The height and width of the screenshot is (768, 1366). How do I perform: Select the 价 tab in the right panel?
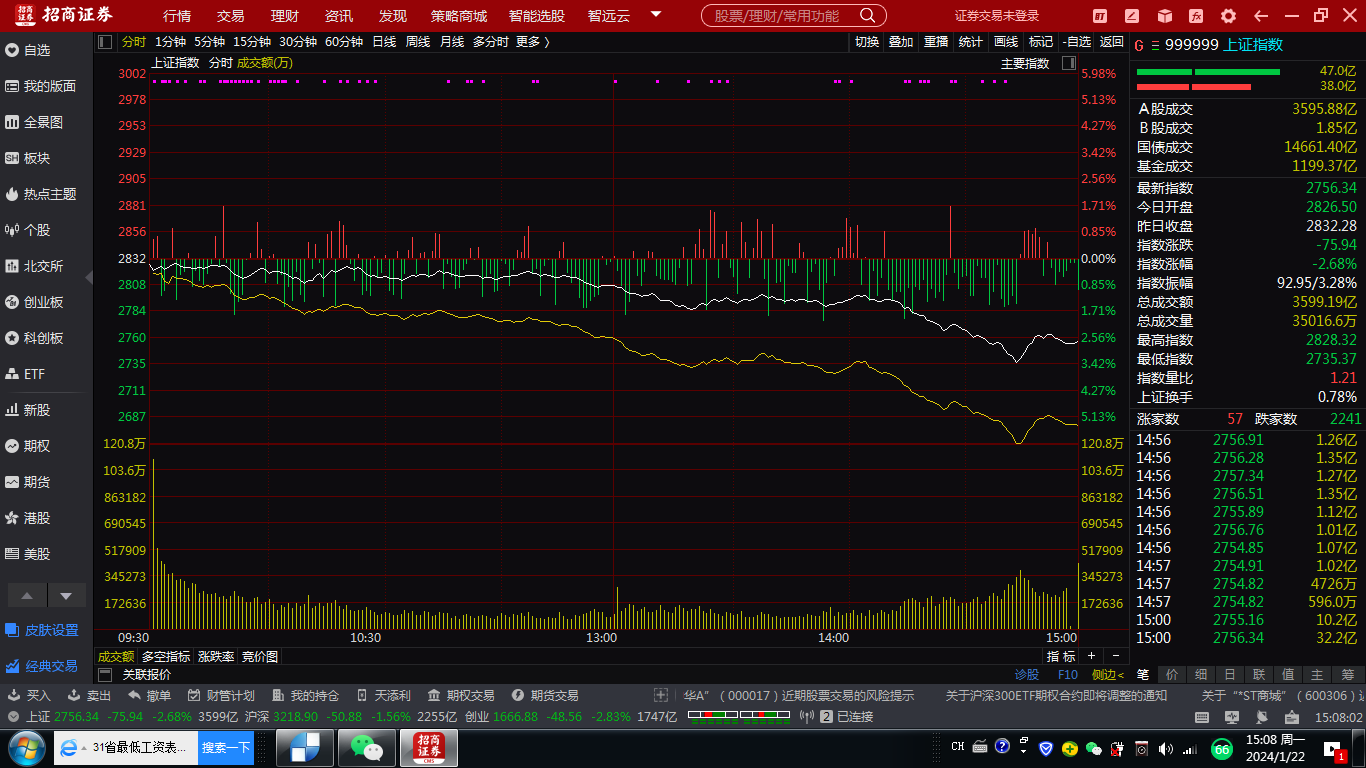pos(1172,674)
